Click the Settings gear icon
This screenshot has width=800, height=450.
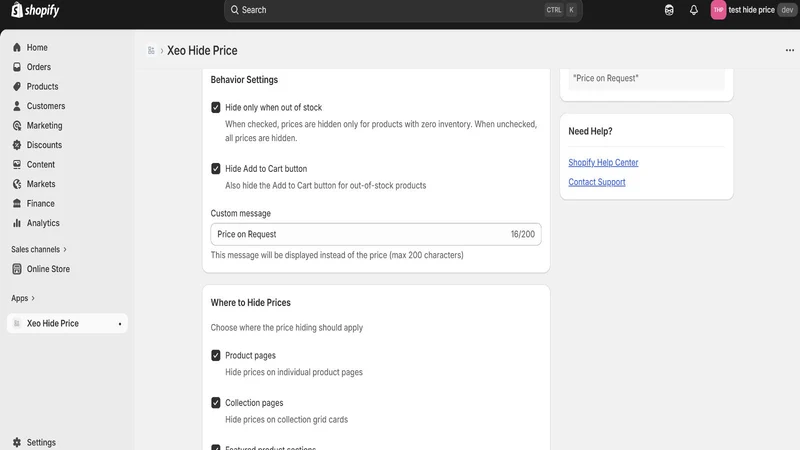[x=17, y=442]
